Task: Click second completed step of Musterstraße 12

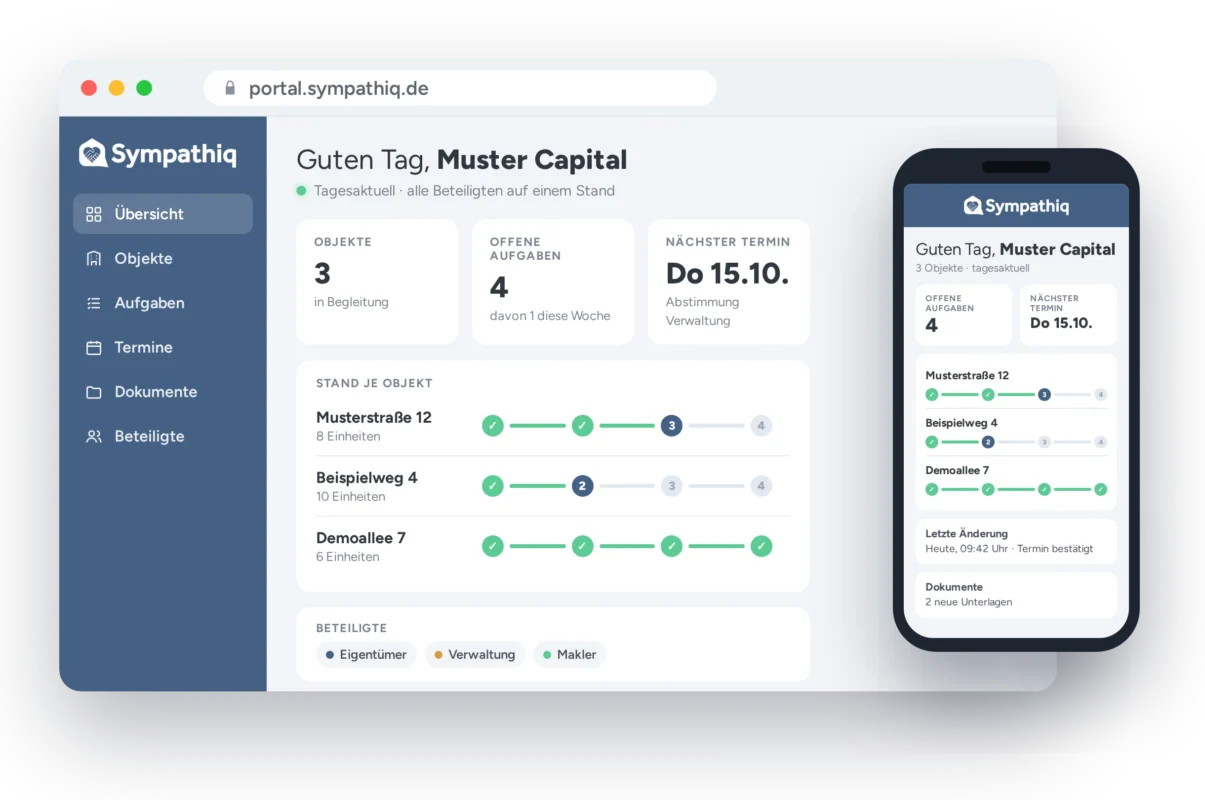Action: click(x=582, y=426)
